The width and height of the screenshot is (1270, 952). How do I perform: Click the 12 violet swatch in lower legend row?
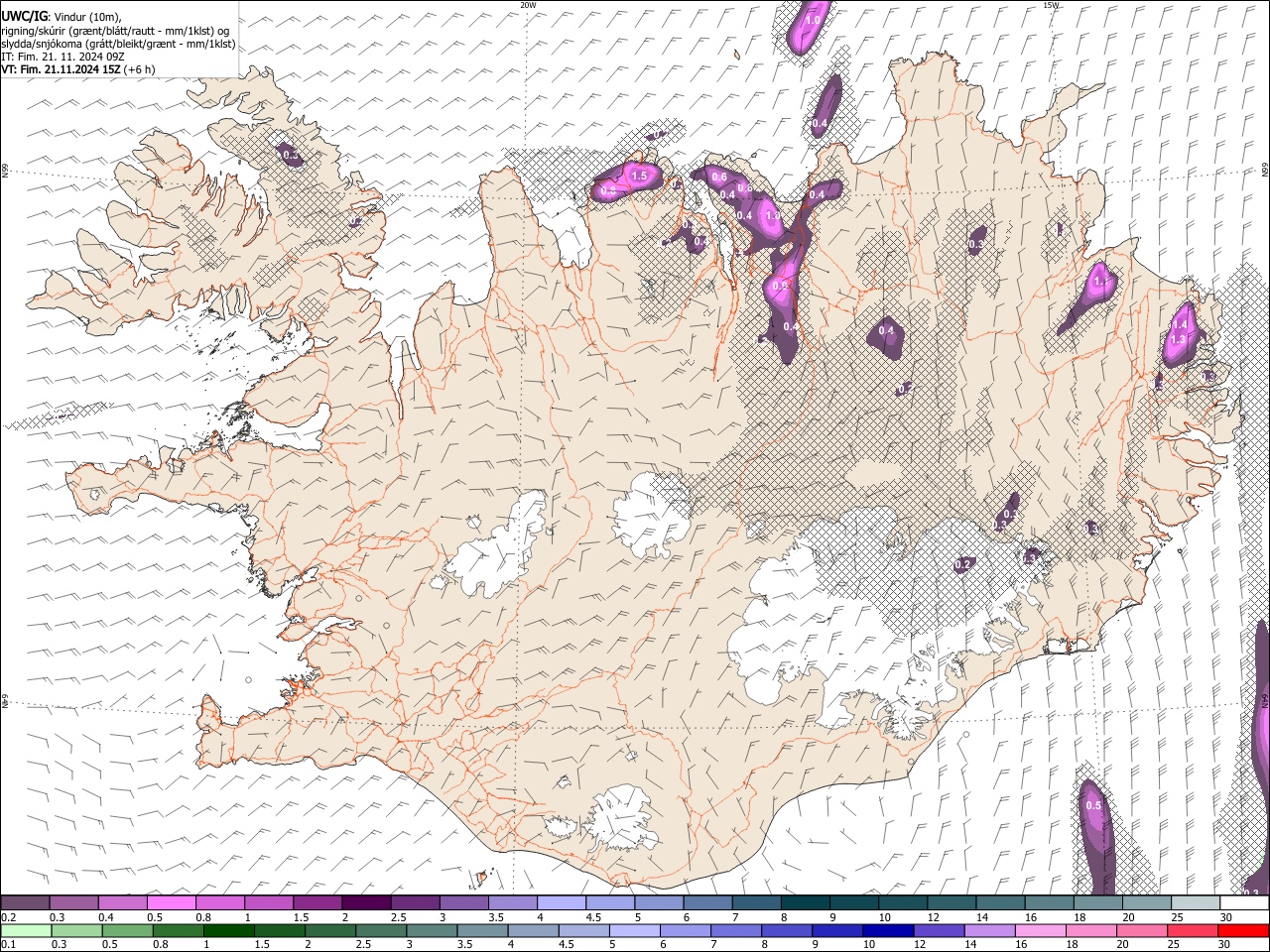[x=940, y=930]
